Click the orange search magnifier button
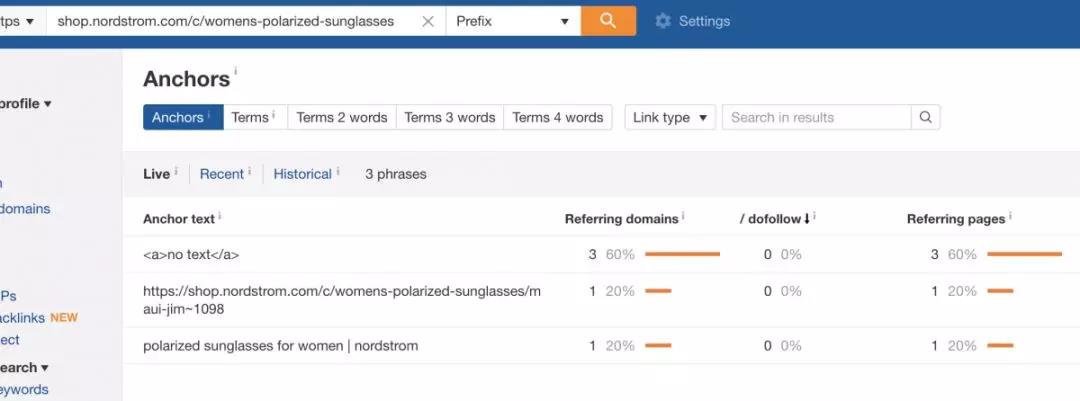1080x401 pixels. click(608, 20)
